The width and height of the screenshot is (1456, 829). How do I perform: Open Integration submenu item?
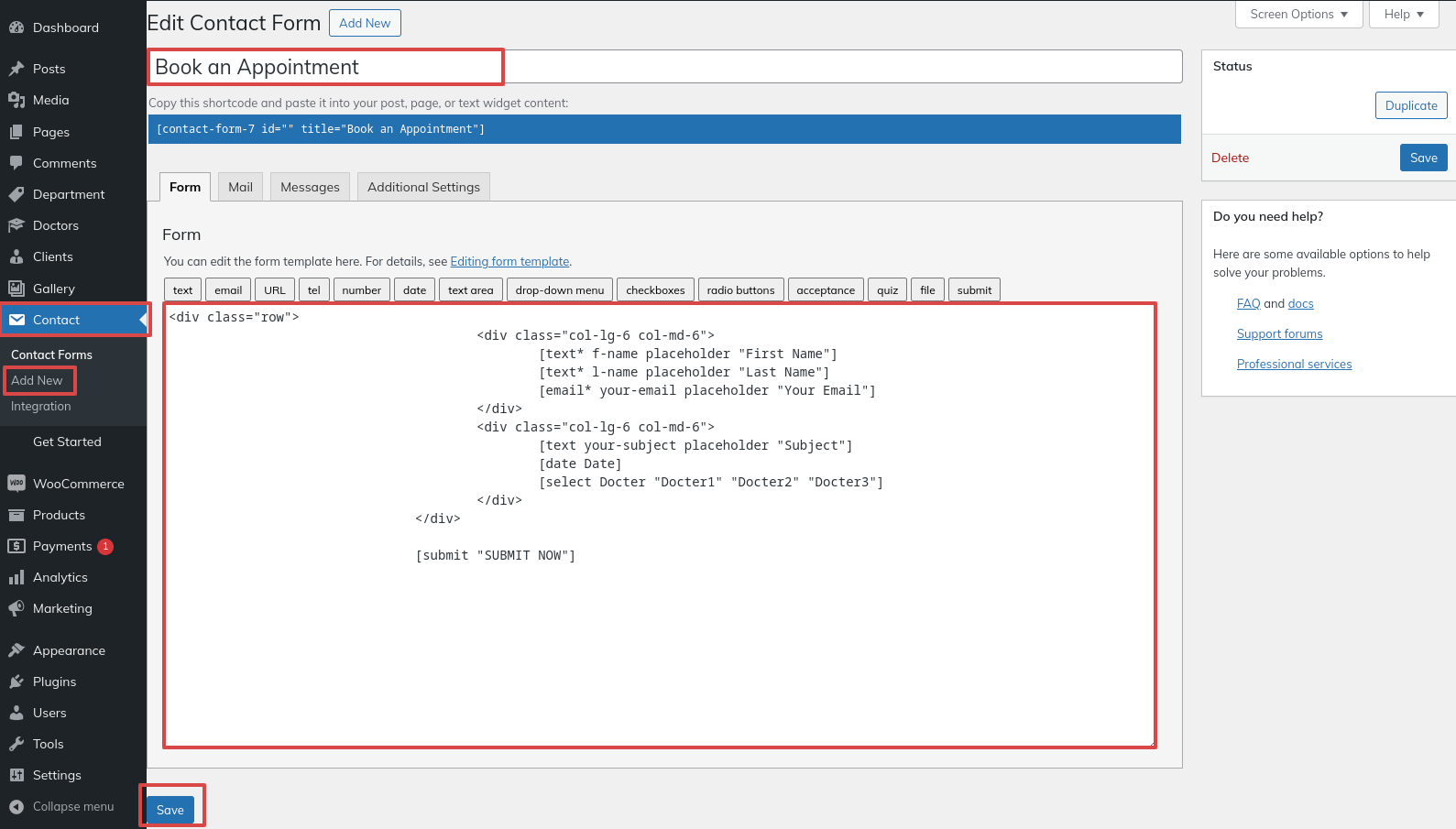click(x=40, y=406)
